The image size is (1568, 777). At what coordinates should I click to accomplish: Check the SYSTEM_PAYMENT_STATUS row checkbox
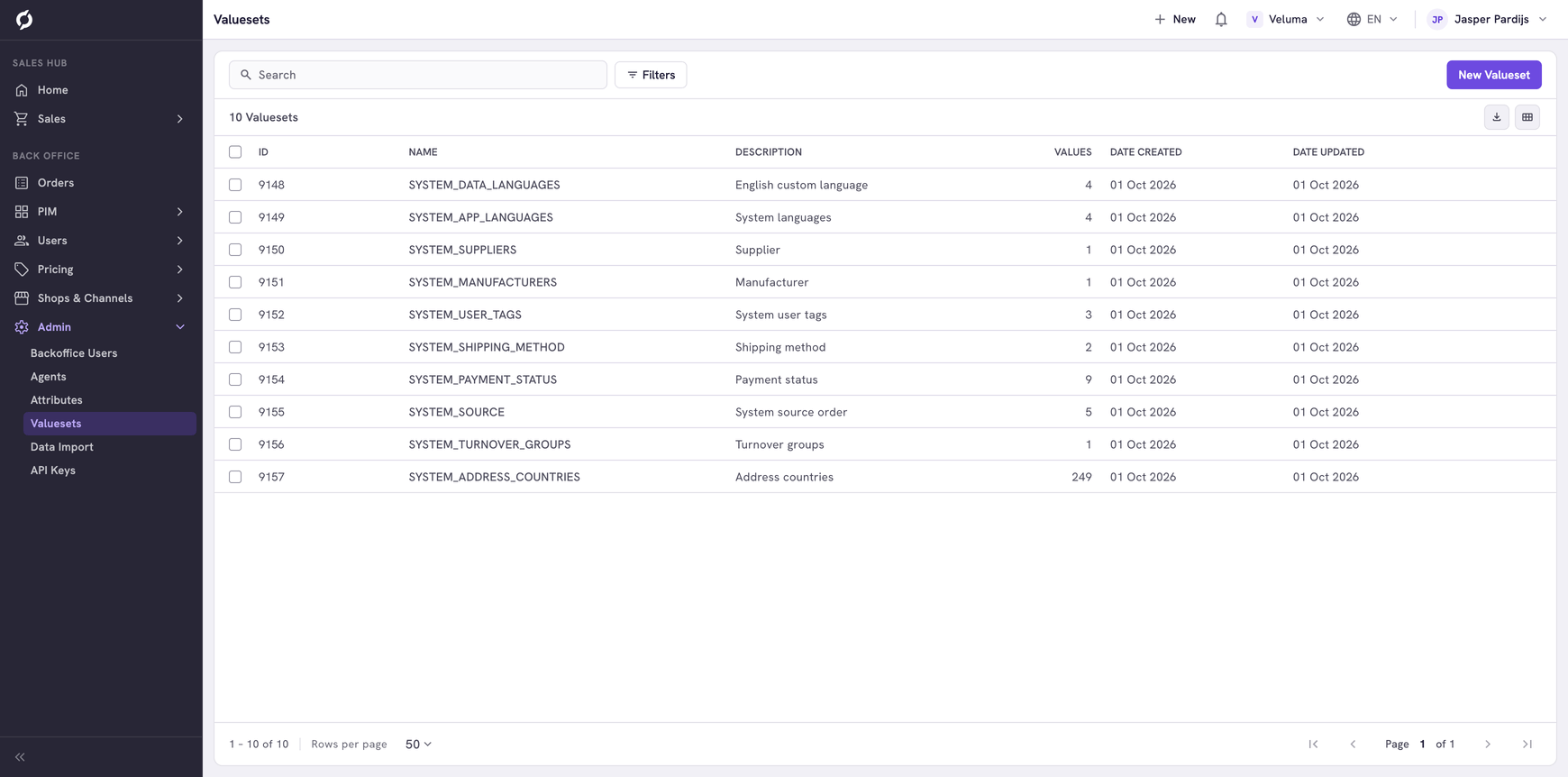235,379
